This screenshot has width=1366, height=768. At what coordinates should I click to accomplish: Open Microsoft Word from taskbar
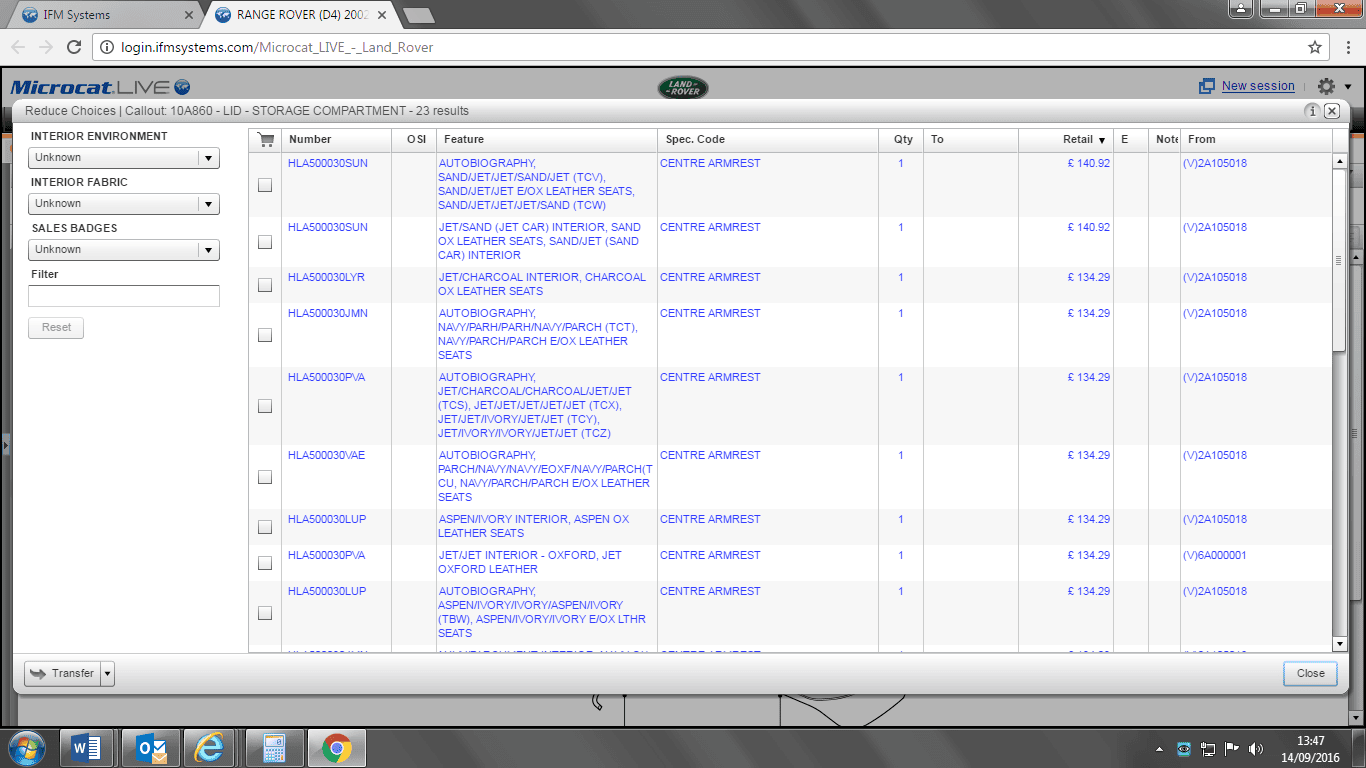[x=87, y=748]
